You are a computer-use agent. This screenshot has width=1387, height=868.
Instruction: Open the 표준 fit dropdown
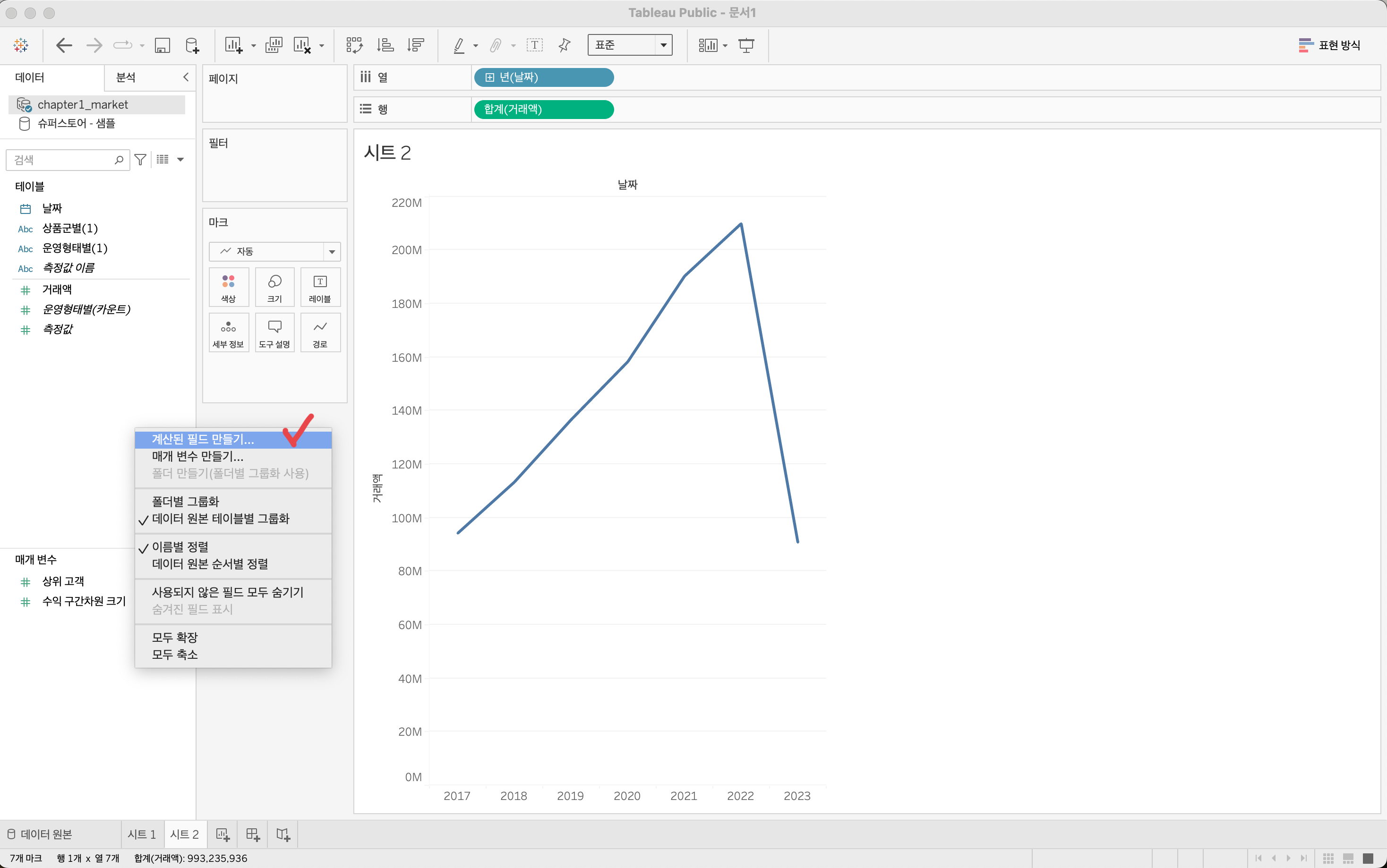(x=630, y=45)
